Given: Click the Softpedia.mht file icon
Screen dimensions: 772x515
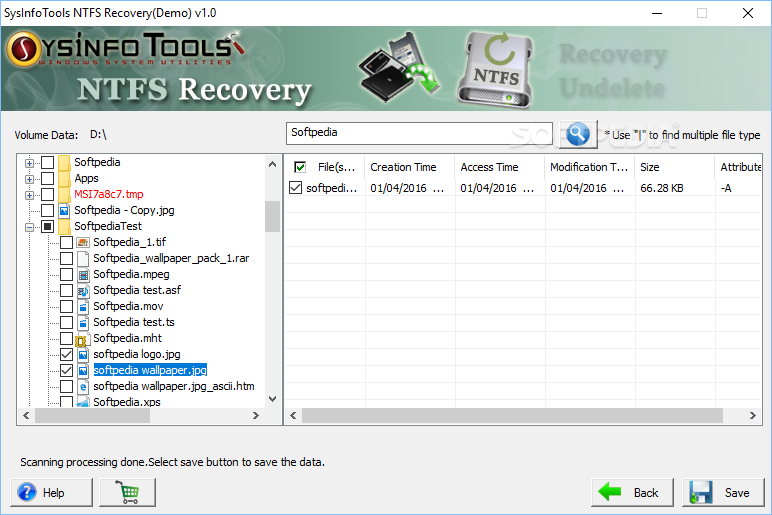Looking at the screenshot, I should (82, 339).
